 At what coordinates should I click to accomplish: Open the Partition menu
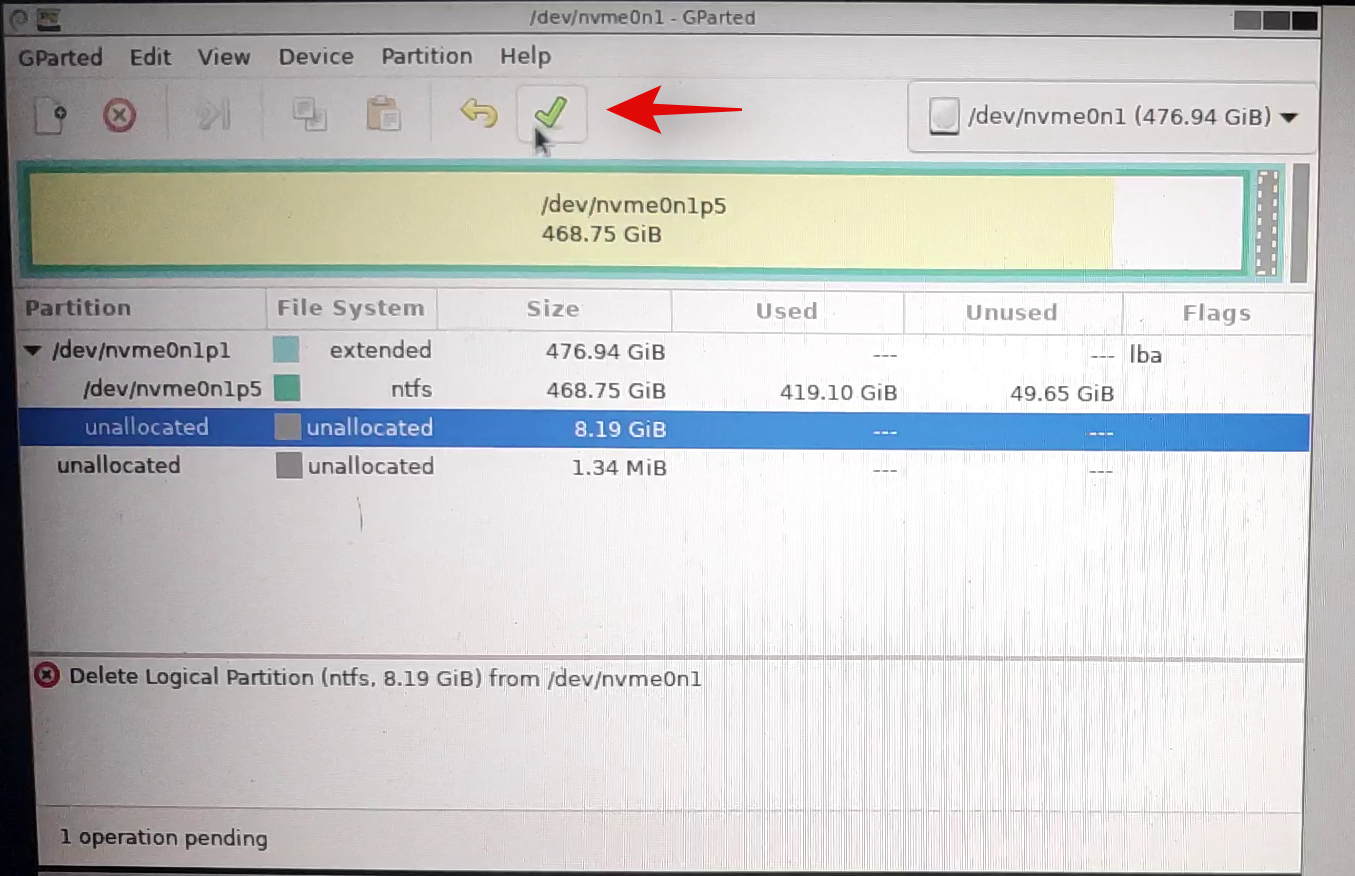[x=427, y=56]
